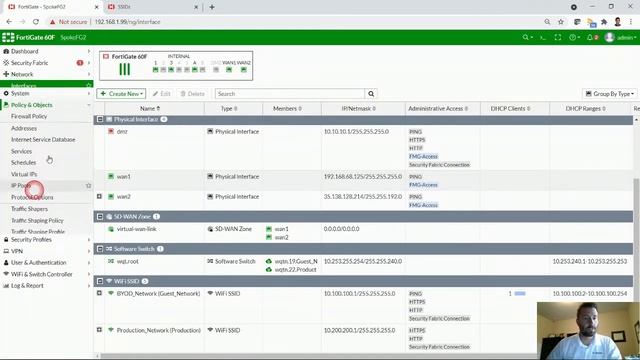The image size is (640, 360).
Task: Collapse Policy & Objects menu
Action: click(47, 105)
